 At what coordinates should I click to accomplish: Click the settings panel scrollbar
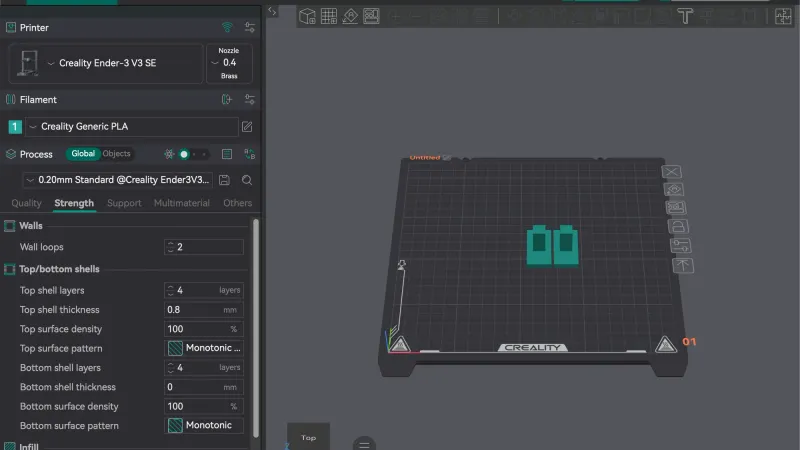point(256,328)
